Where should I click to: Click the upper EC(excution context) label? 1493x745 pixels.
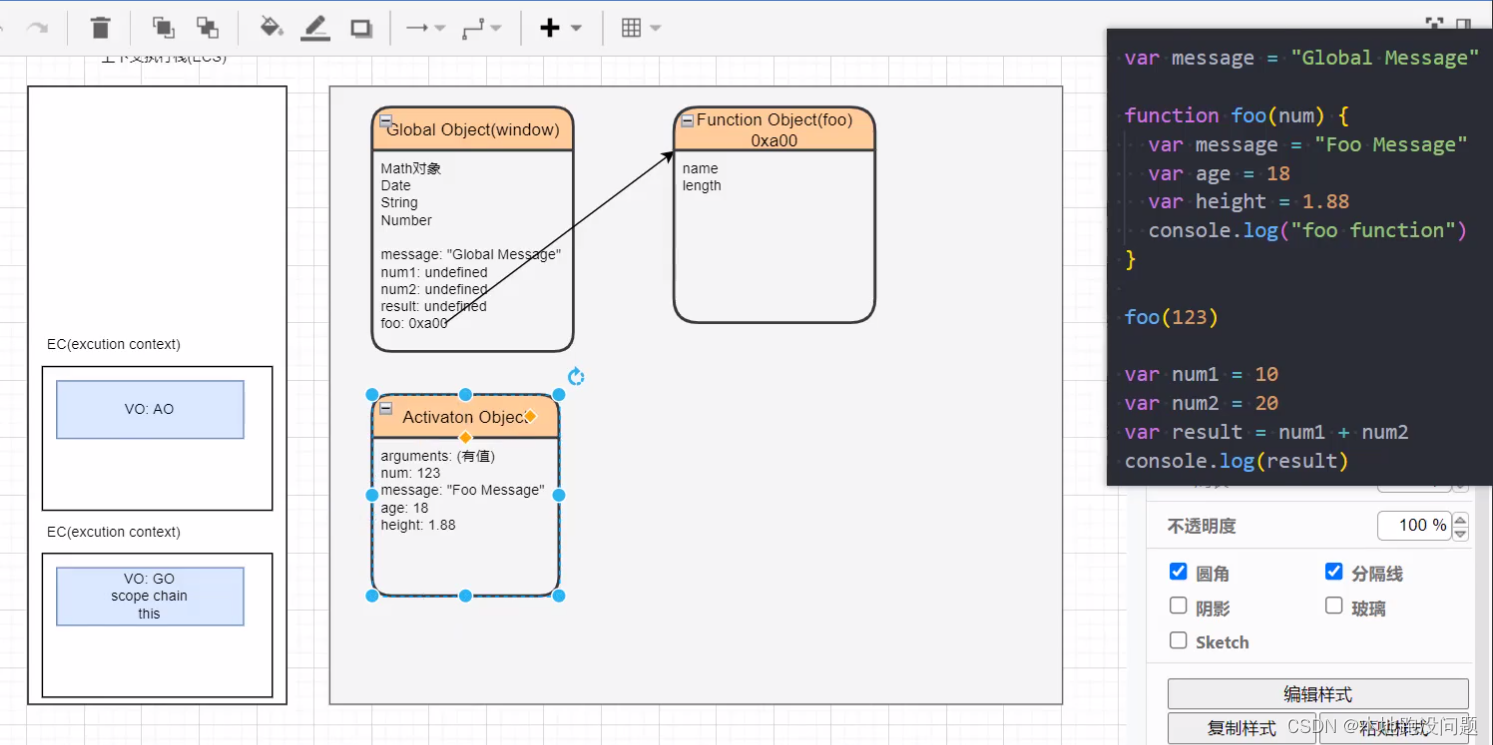(114, 344)
